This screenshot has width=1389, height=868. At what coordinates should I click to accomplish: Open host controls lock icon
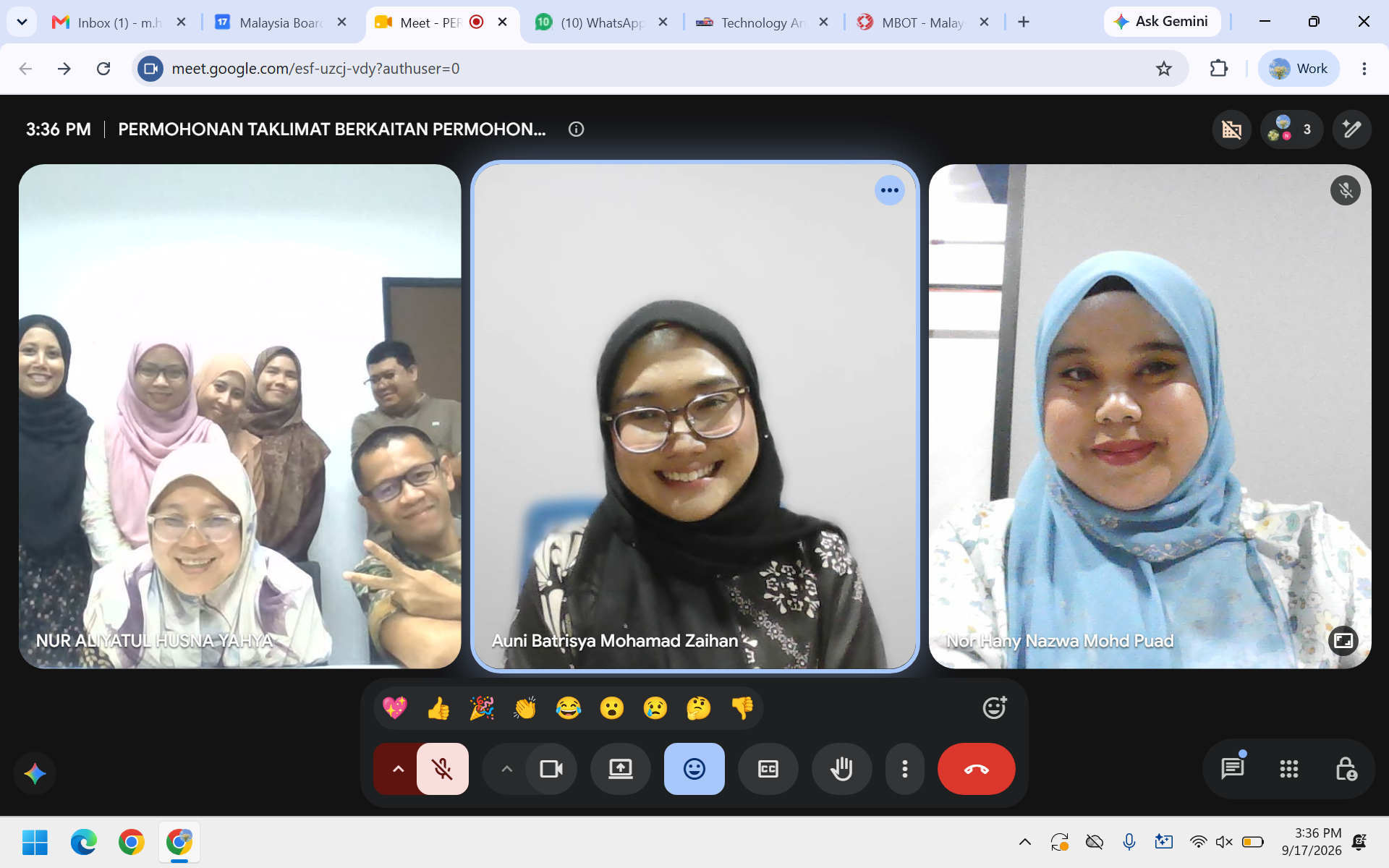(1346, 769)
